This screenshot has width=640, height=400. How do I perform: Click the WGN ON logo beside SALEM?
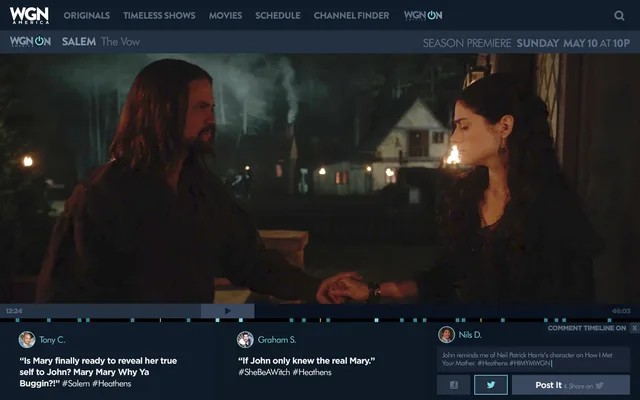click(30, 41)
